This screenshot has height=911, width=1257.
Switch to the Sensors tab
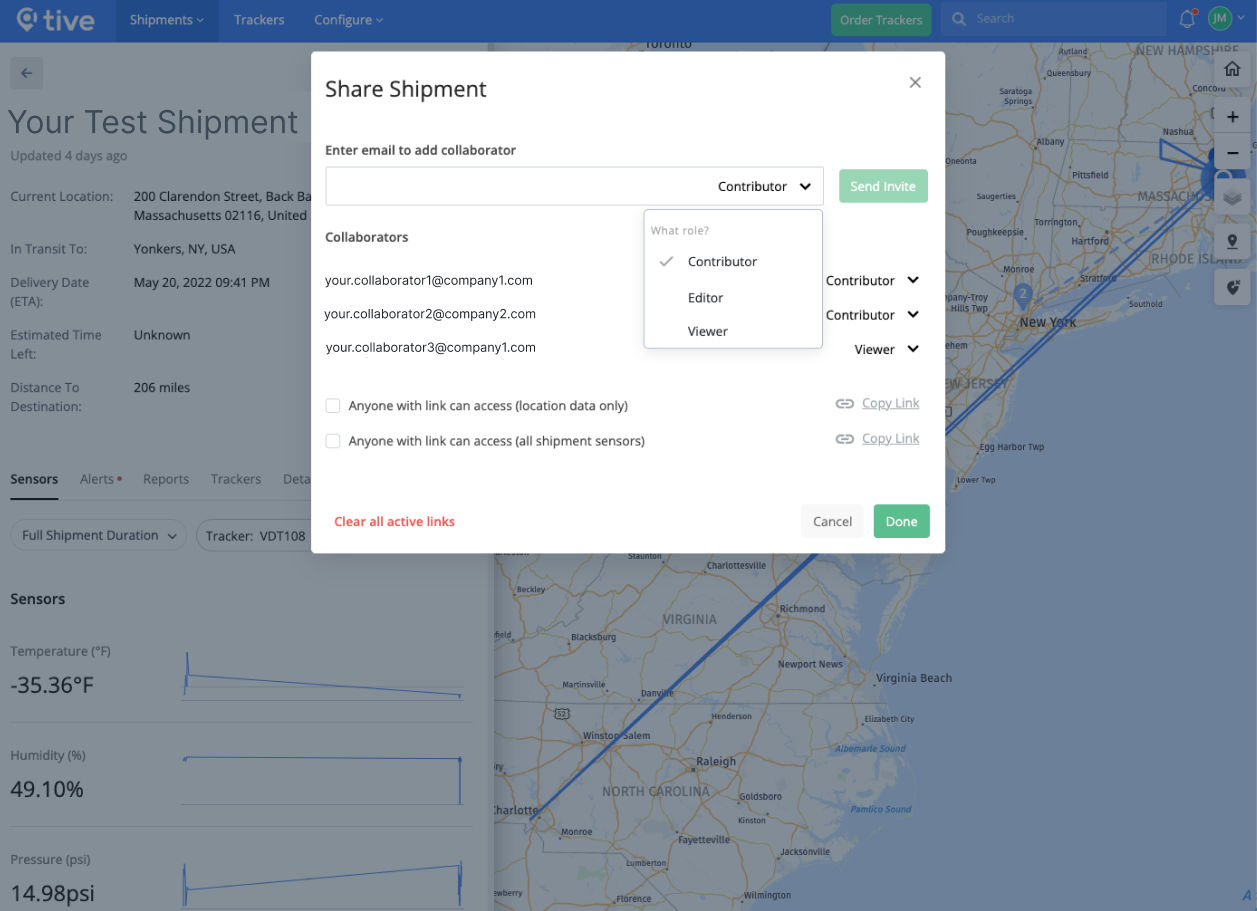coord(34,480)
